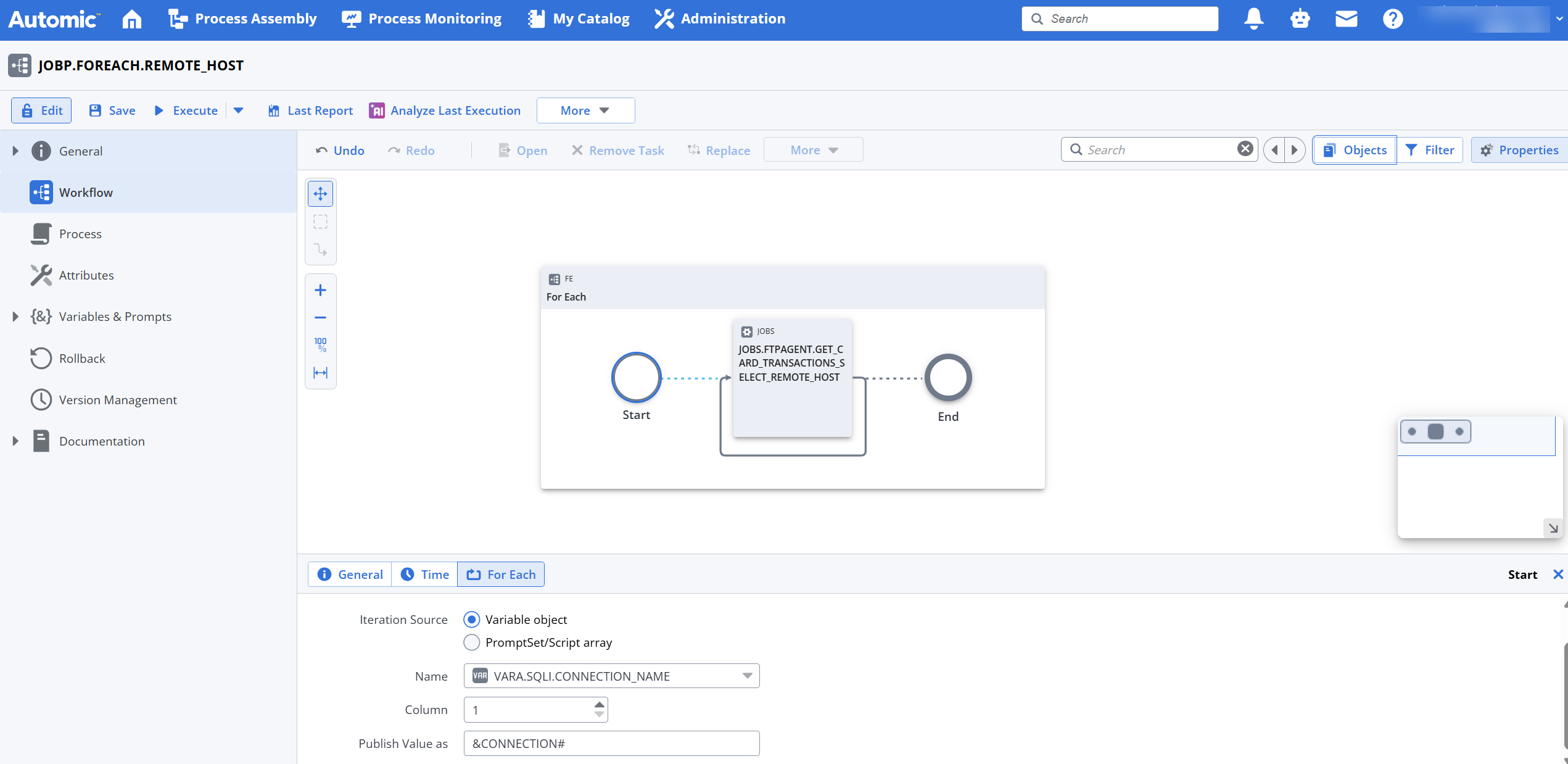Expand Variables & Prompts tree item
This screenshot has width=1568, height=764.
pyautogui.click(x=15, y=317)
